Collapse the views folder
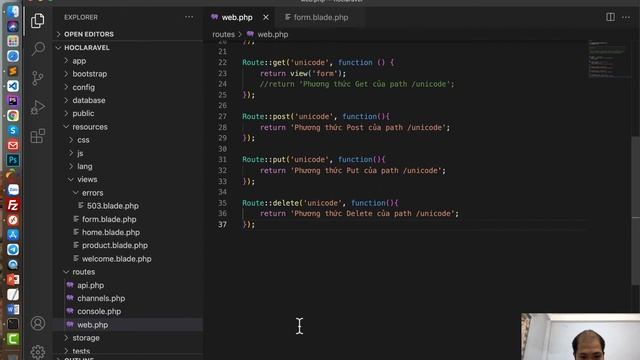The height and width of the screenshot is (360, 640). [x=127, y=180]
